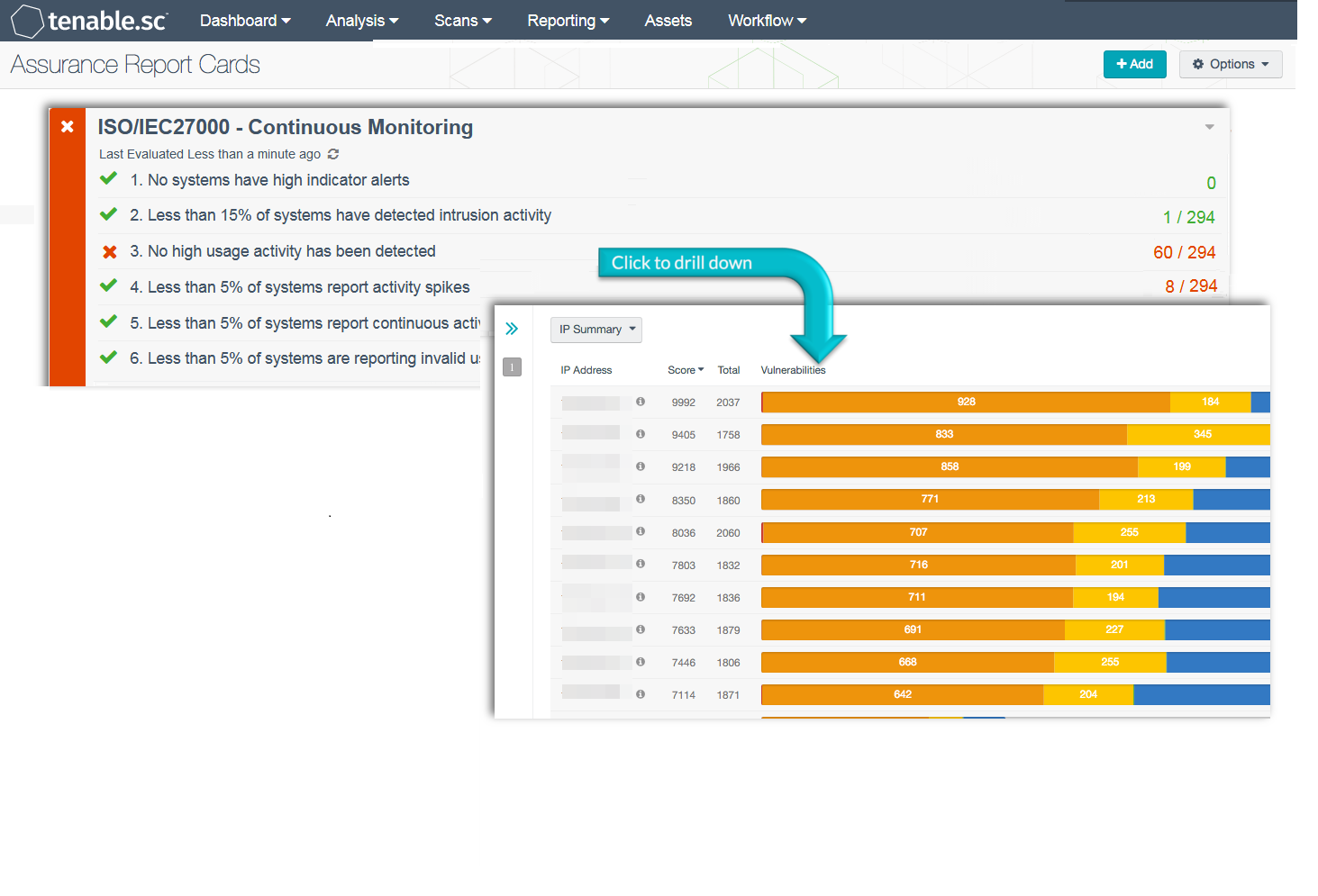Click yellow bar segment showing 213
The image size is (1318, 896).
1146,499
